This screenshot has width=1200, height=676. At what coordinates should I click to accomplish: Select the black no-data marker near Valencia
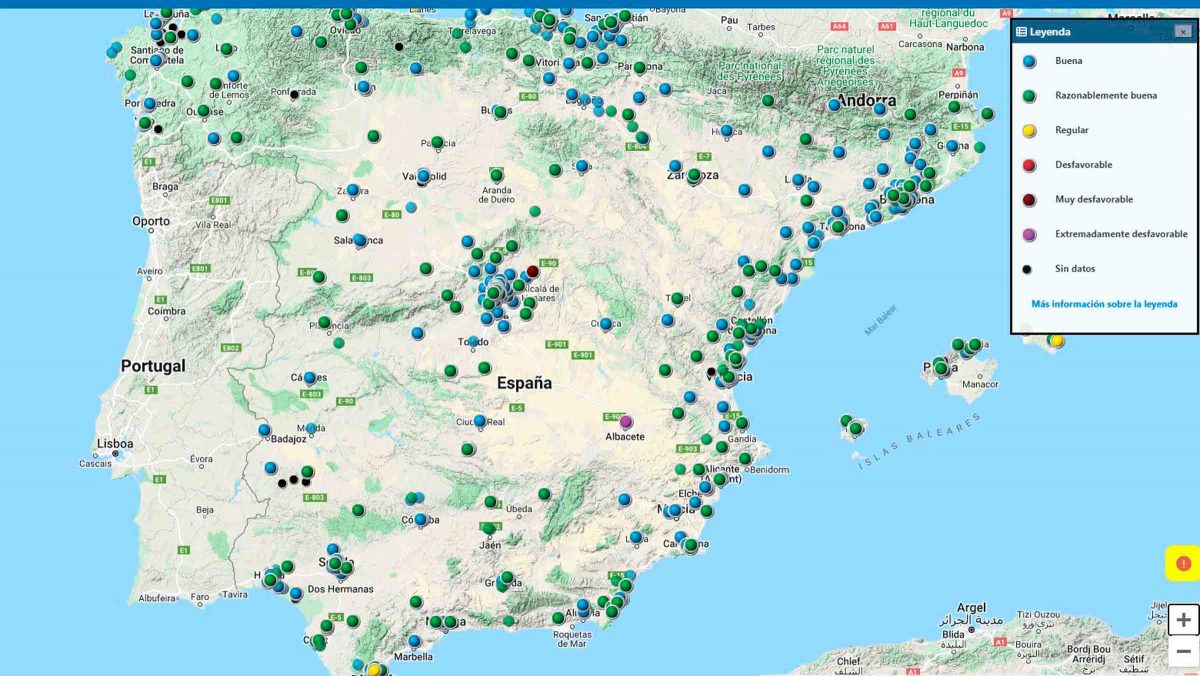[x=711, y=372]
